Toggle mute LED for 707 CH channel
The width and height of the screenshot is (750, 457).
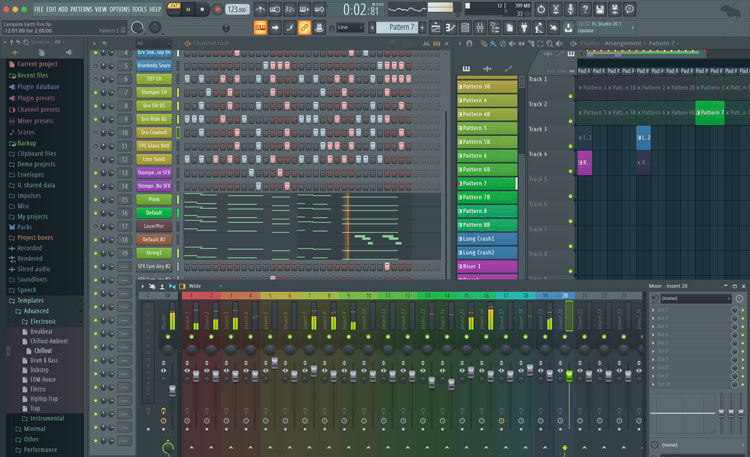point(96,79)
